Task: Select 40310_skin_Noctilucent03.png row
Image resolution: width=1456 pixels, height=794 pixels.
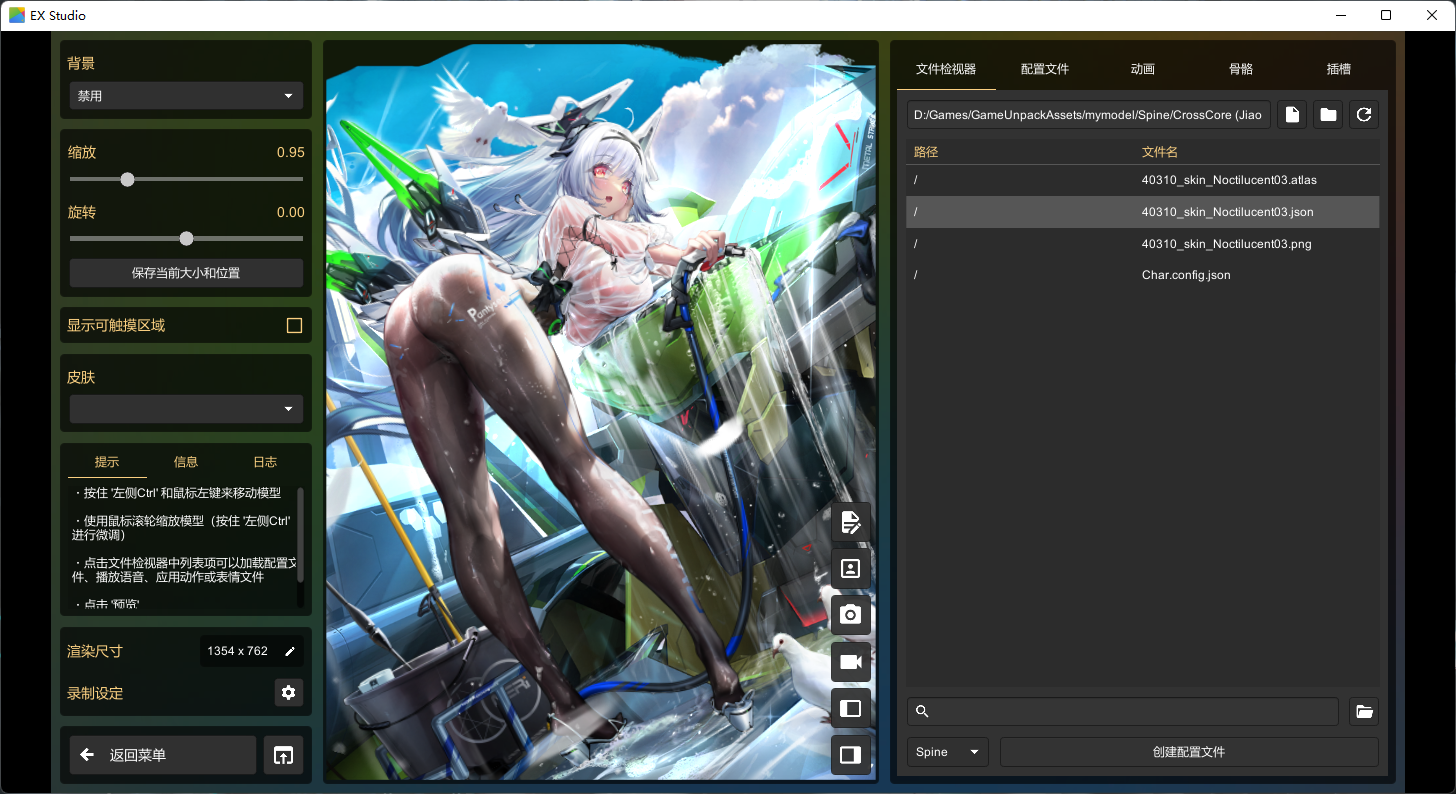Action: point(1142,243)
